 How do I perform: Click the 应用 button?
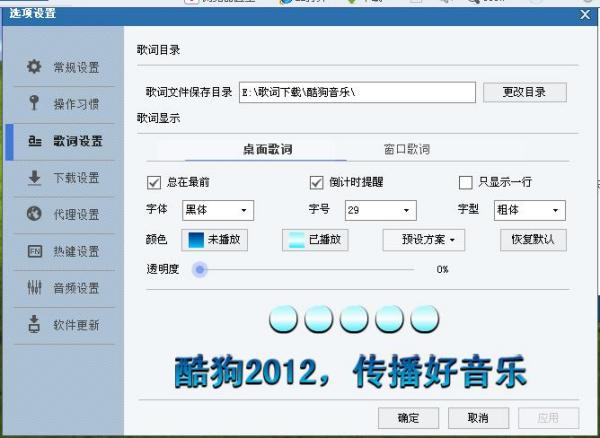click(x=548, y=418)
